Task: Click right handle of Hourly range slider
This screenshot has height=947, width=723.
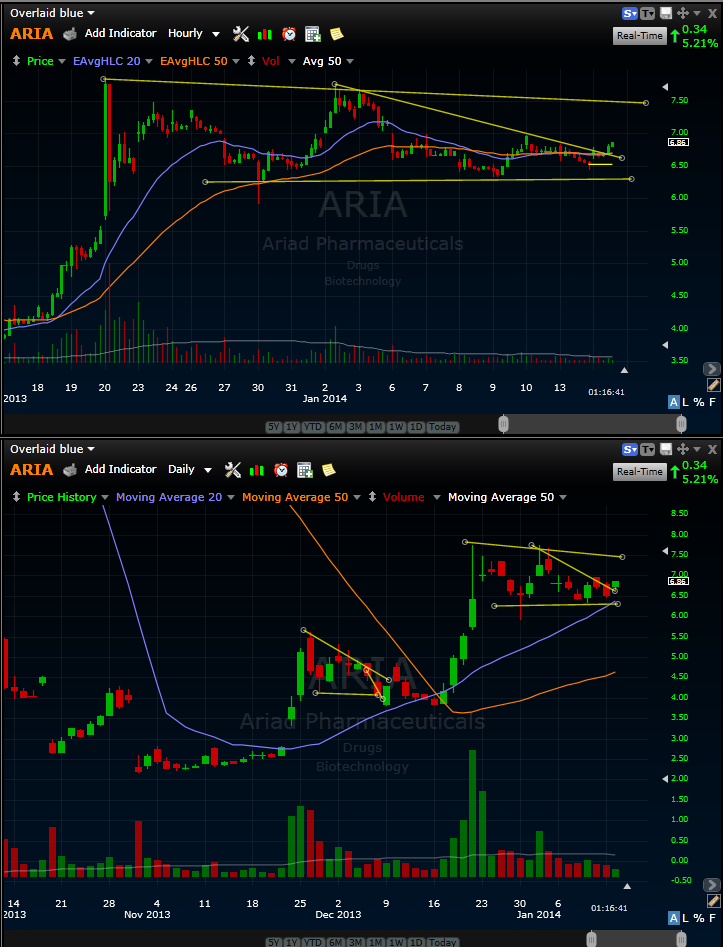Action: (681, 424)
